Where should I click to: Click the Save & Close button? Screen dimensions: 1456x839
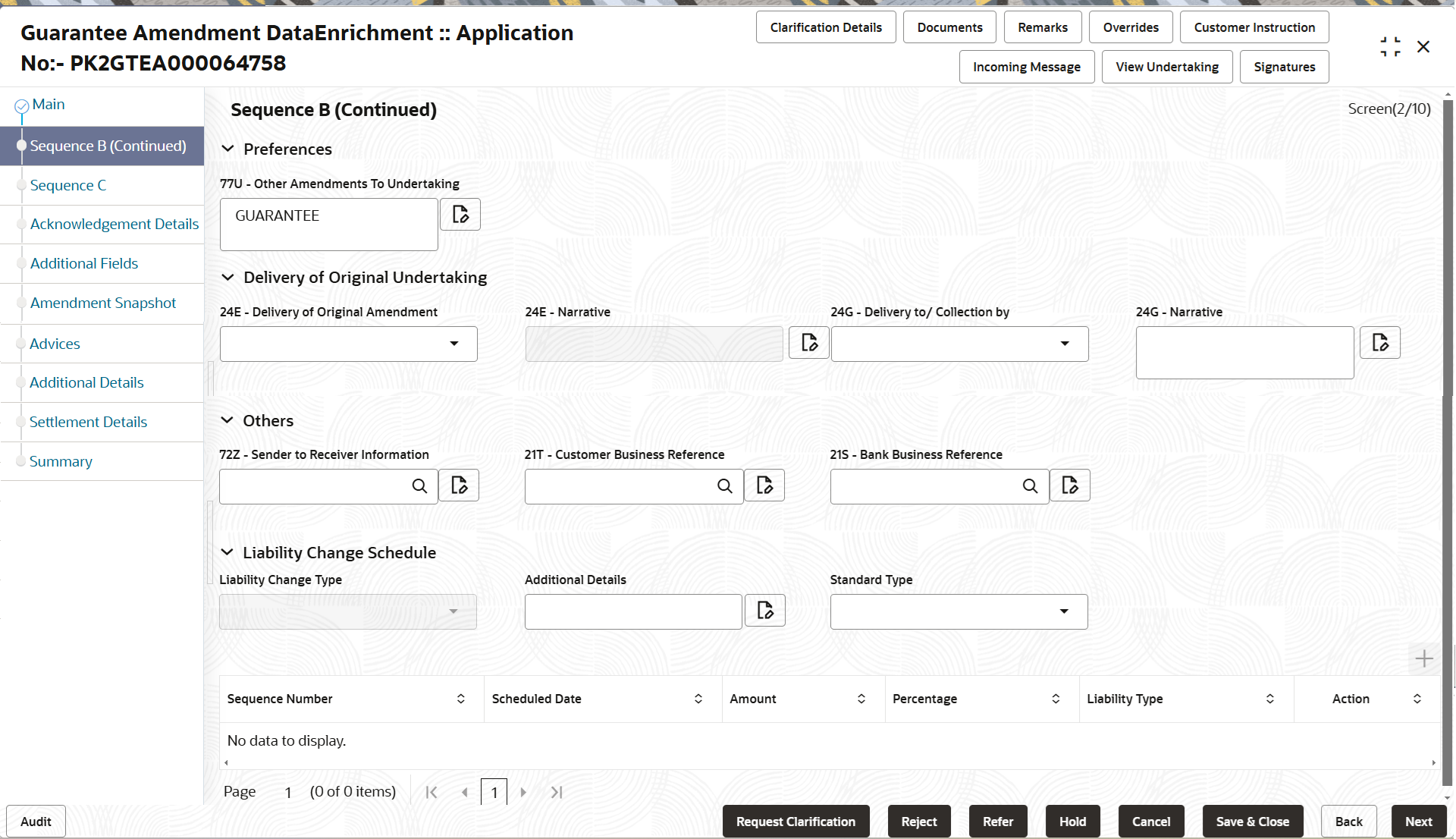1252,822
